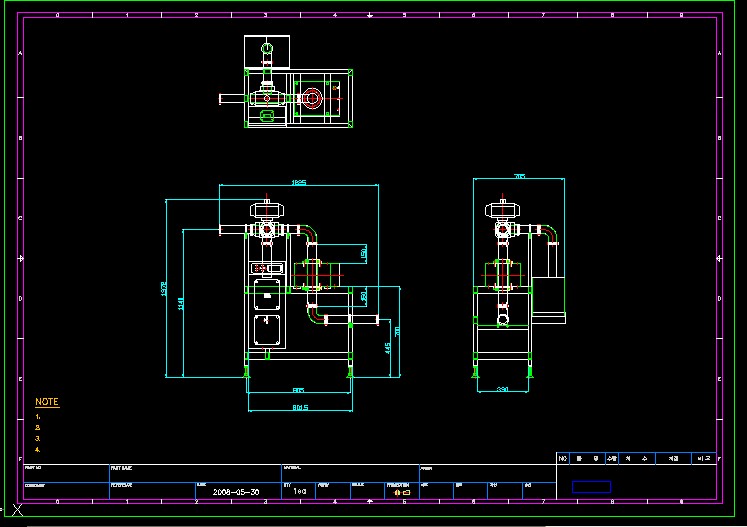Click the NO header cell in parts list

pos(563,458)
